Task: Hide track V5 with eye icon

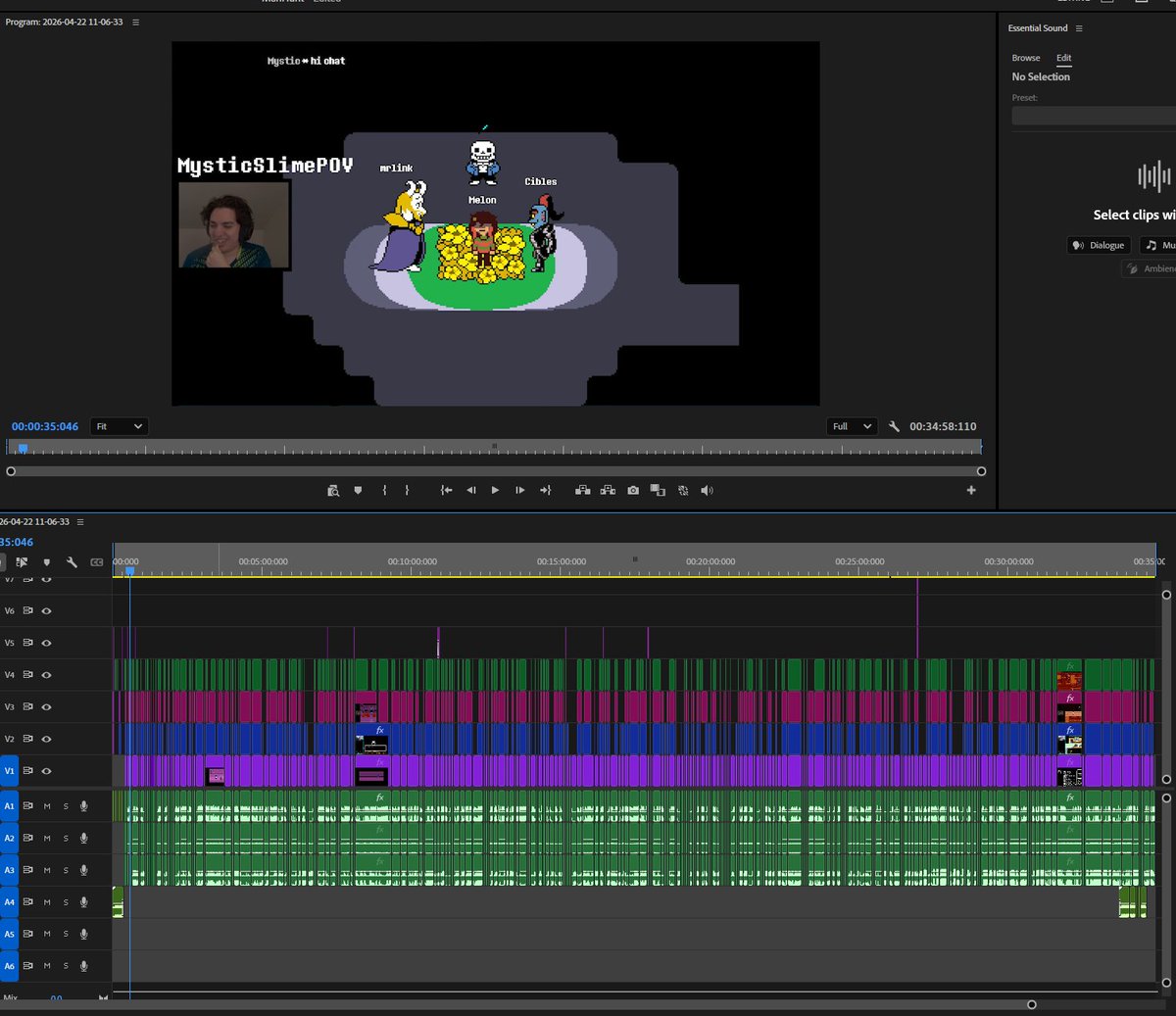Action: coord(46,643)
